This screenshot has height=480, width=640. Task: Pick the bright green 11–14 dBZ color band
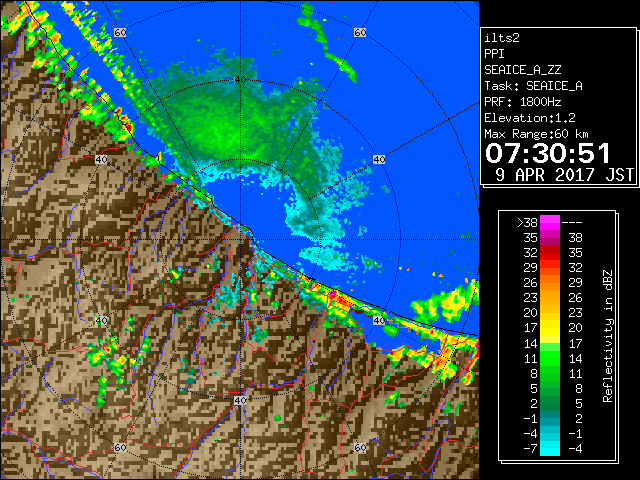click(550, 358)
